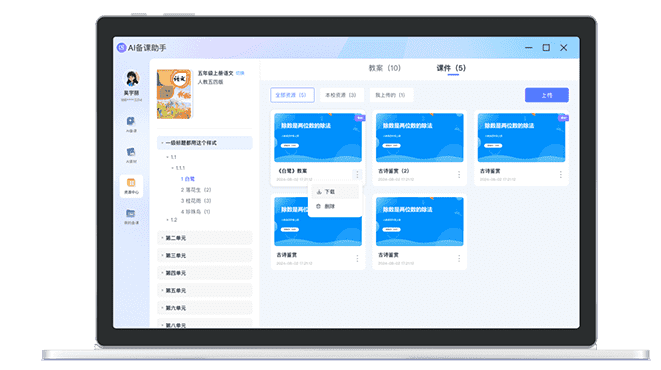
Task: Click the 切换 link beside textbook title
Action: pos(240,73)
